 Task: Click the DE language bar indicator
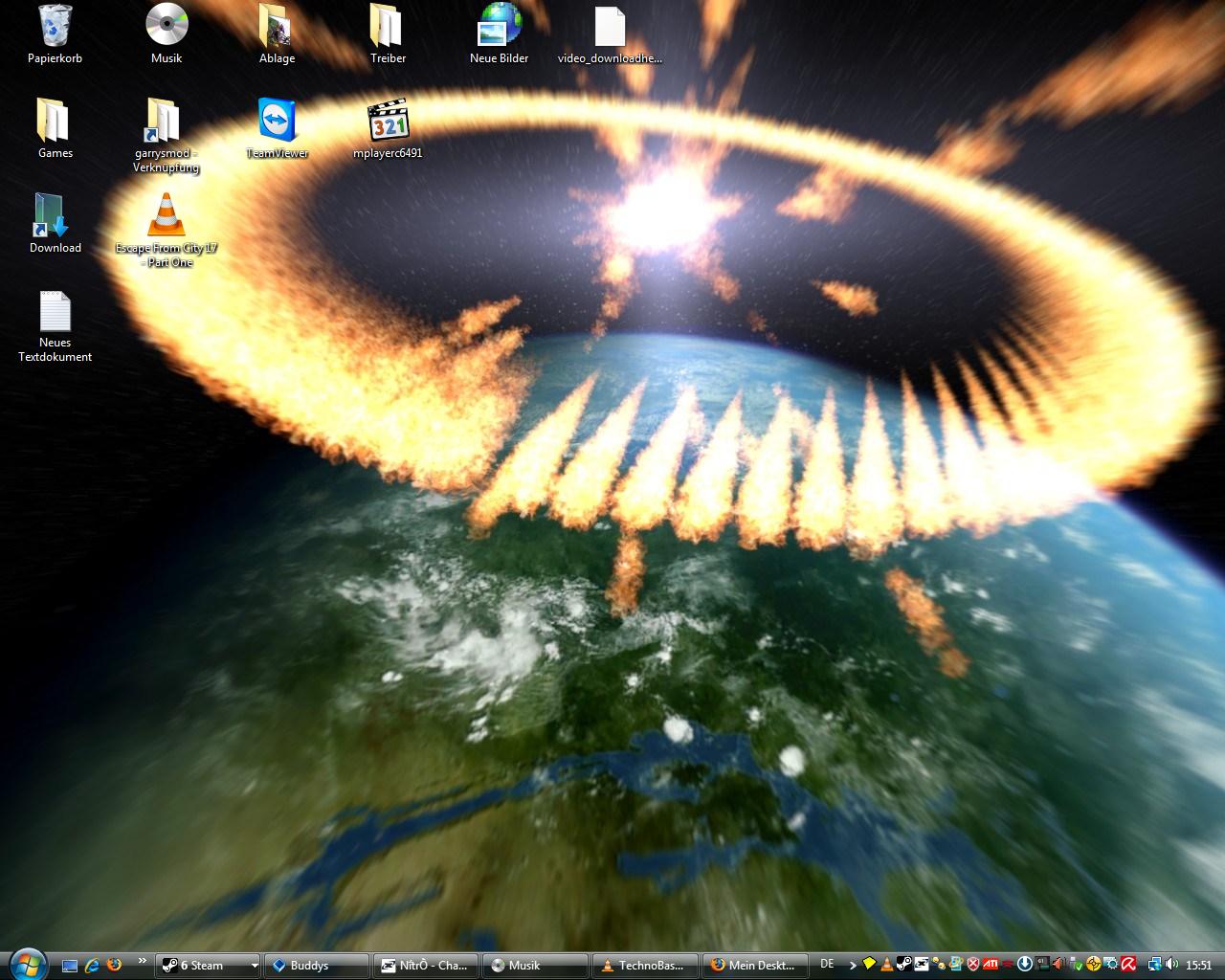coord(827,965)
